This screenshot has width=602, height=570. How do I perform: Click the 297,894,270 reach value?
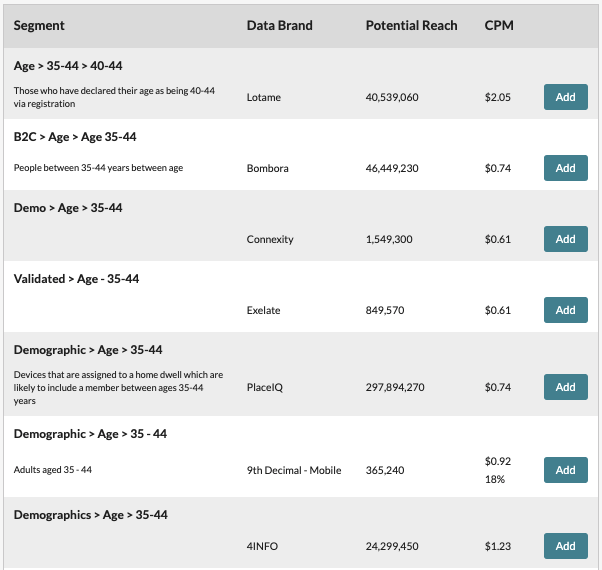tap(395, 387)
